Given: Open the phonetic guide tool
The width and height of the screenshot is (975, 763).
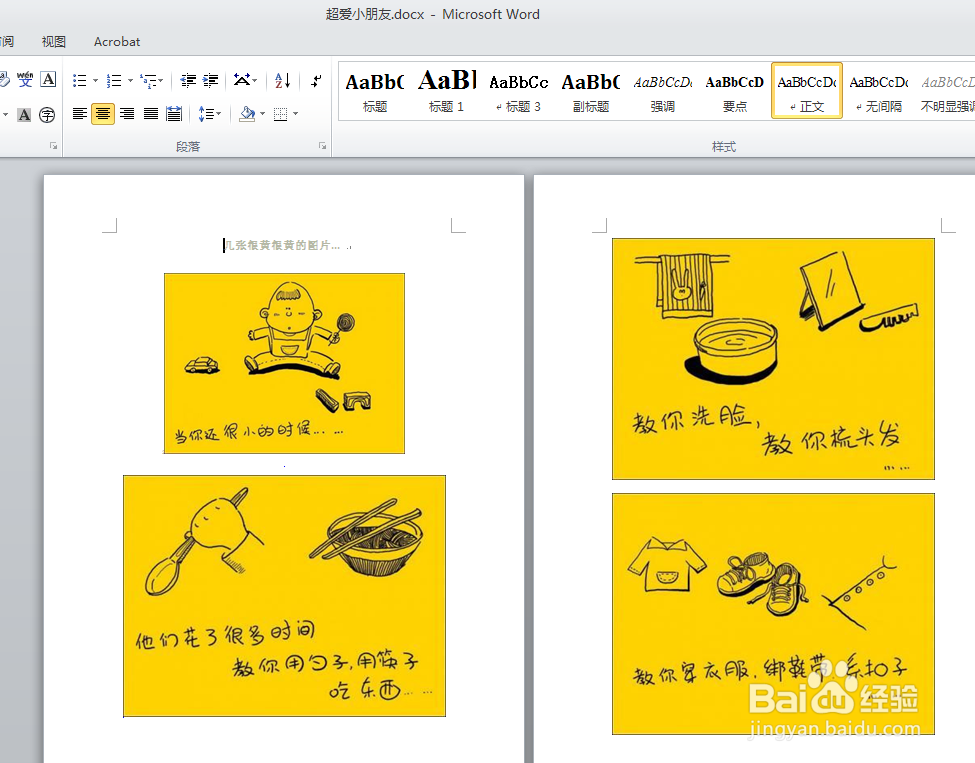Looking at the screenshot, I should (x=25, y=79).
